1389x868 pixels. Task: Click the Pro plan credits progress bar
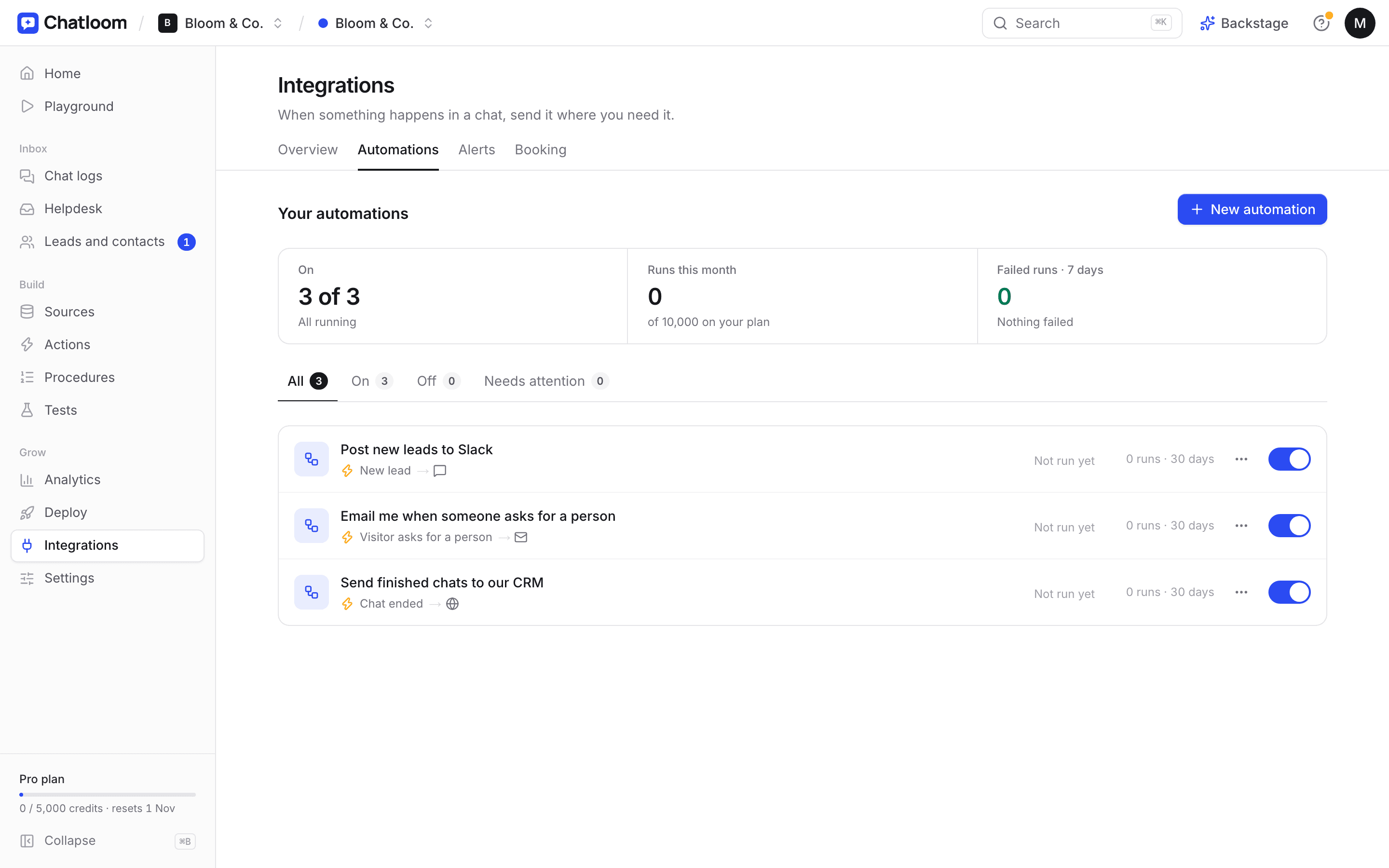click(x=108, y=795)
